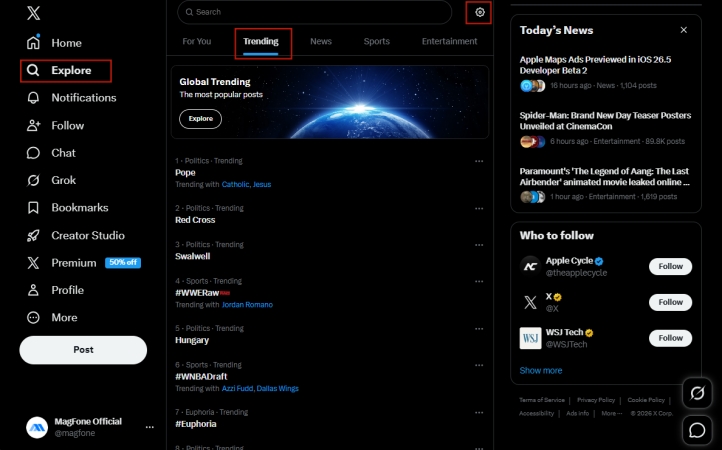
Task: Open the #WNBADraft trending topic
Action: pos(201,377)
